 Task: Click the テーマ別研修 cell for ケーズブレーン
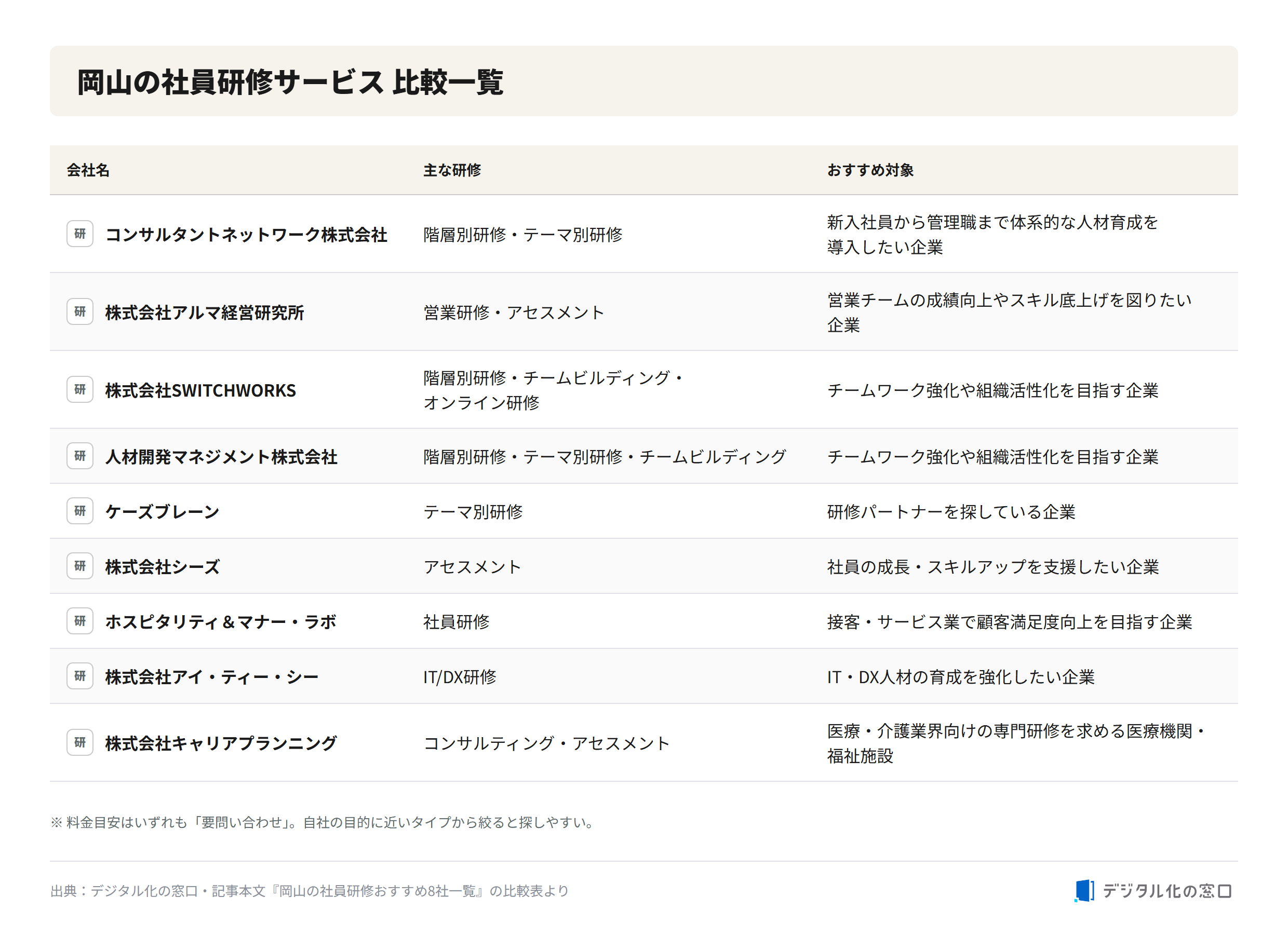(x=473, y=512)
